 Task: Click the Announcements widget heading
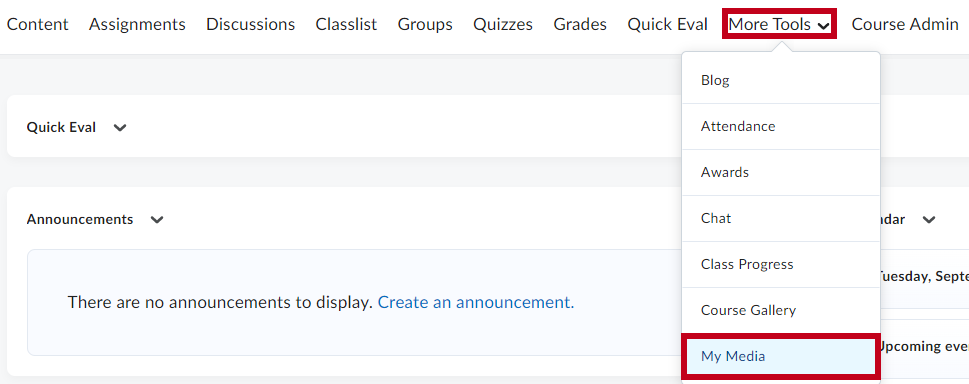(x=80, y=220)
